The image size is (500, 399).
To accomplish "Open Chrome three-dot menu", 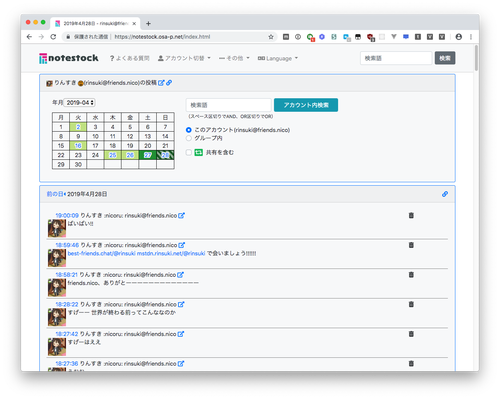I will tap(471, 37).
